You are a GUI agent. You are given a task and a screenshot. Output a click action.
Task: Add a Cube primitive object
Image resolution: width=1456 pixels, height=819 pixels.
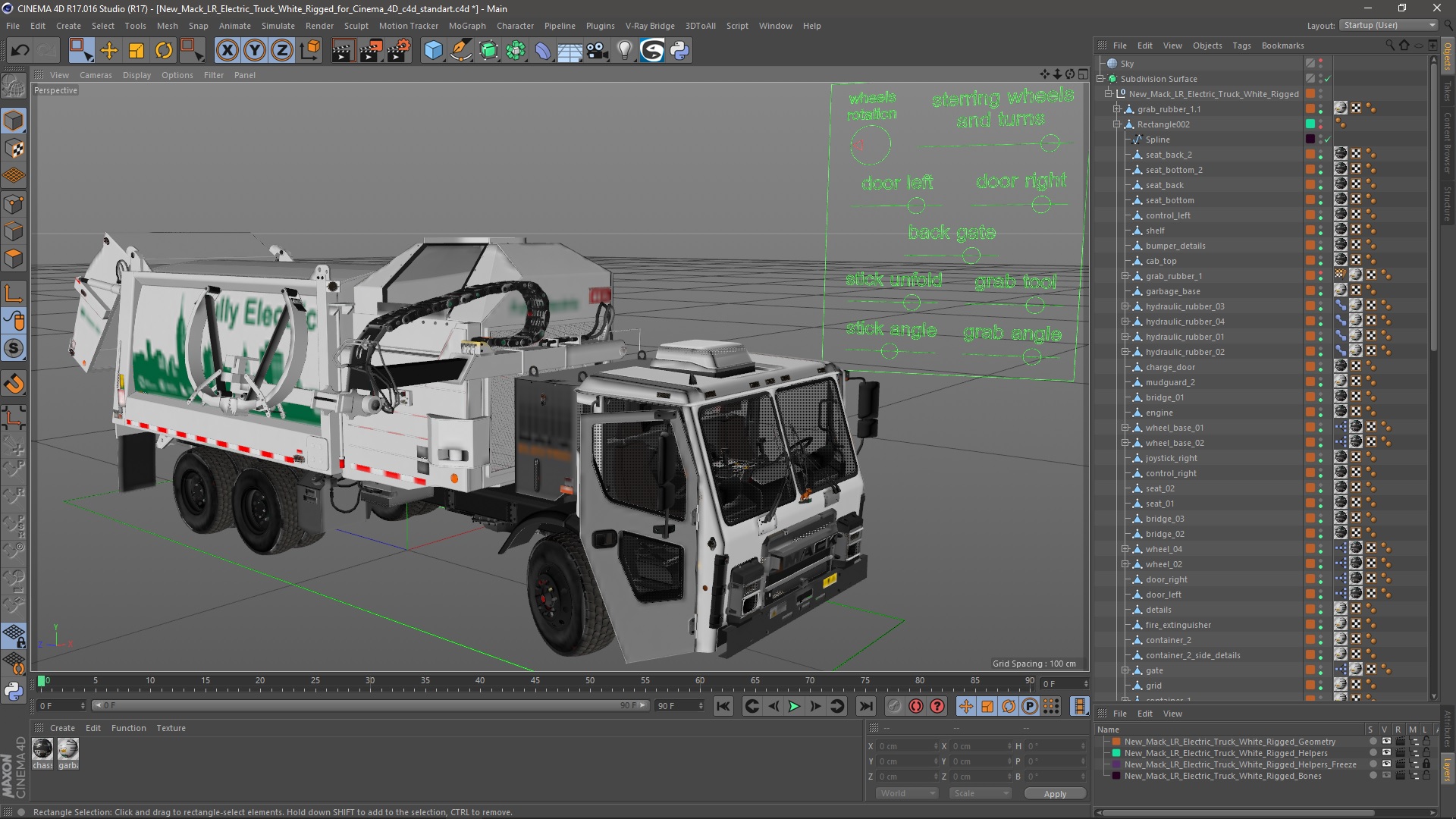(x=433, y=51)
